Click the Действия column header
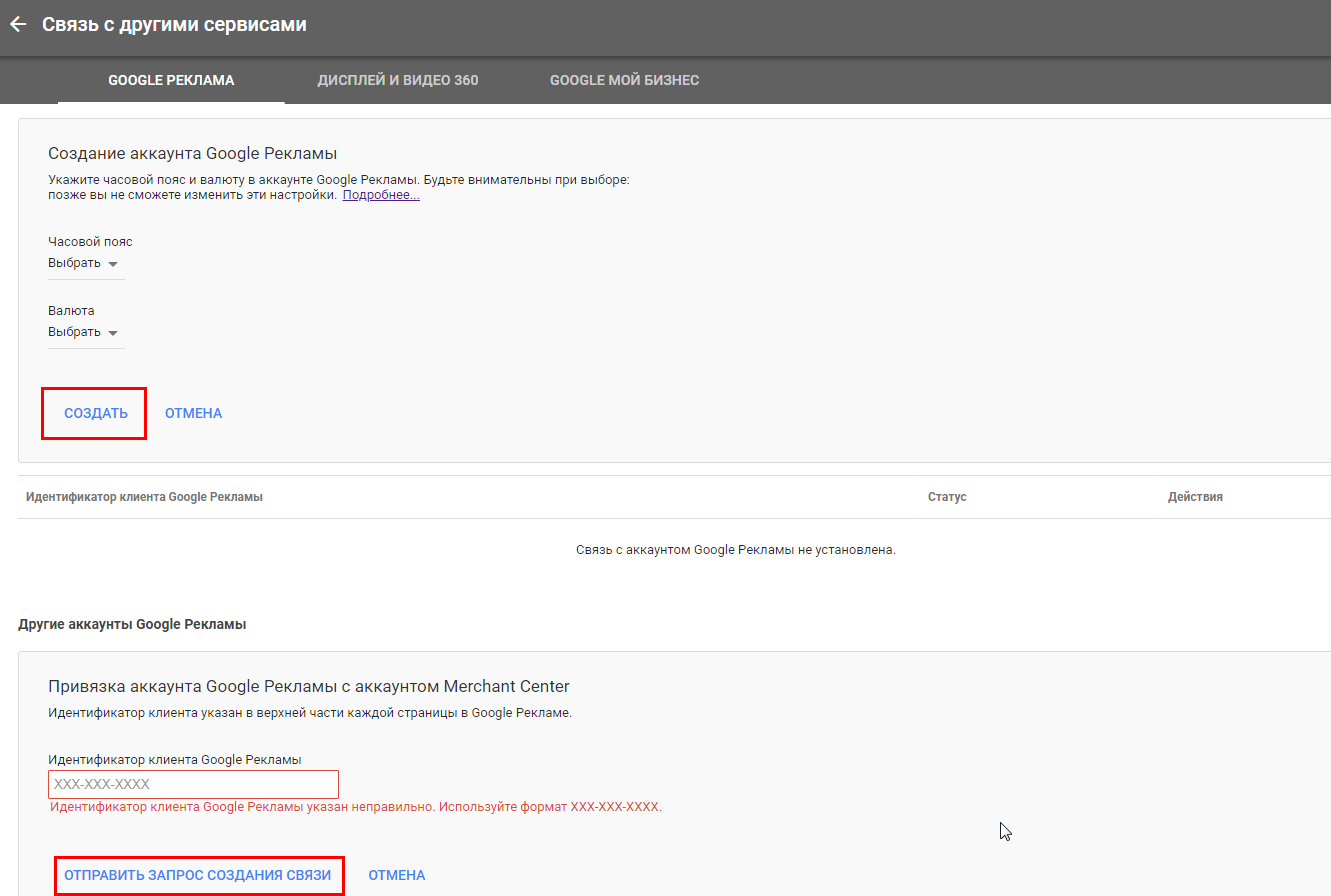1331x896 pixels. point(1195,497)
